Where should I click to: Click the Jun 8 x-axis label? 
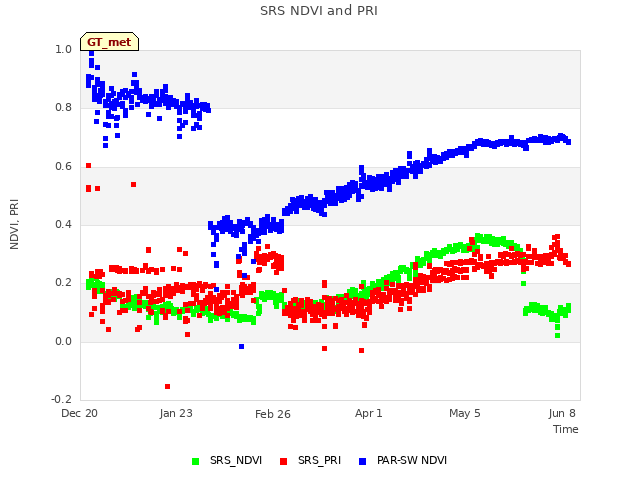pos(562,413)
